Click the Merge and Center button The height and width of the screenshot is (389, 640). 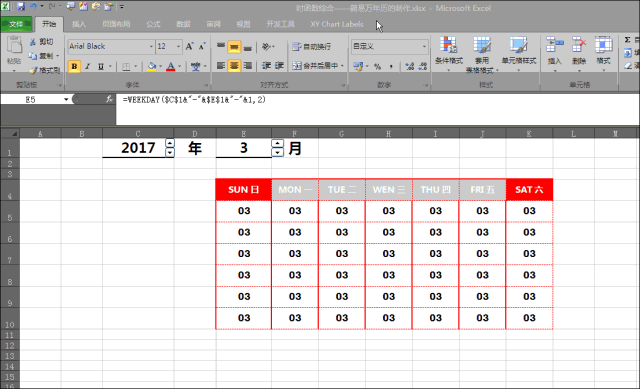[x=315, y=65]
